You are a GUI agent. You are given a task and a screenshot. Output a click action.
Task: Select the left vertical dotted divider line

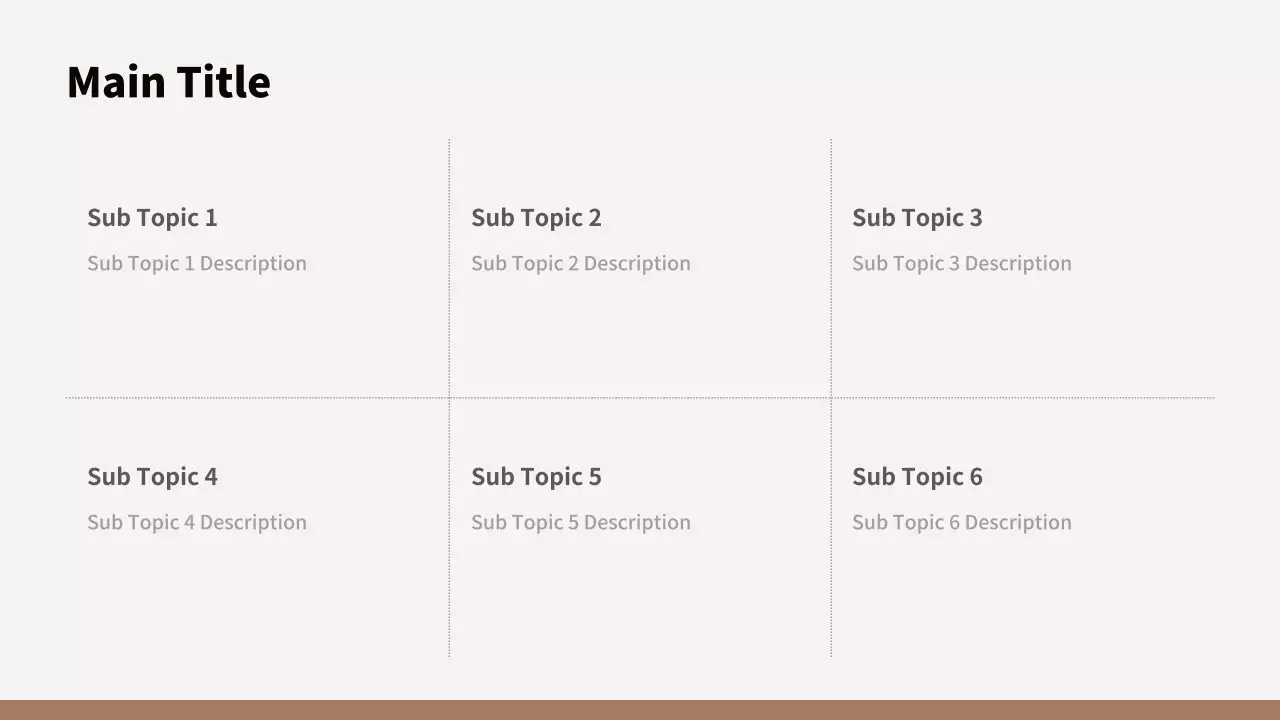449,300
